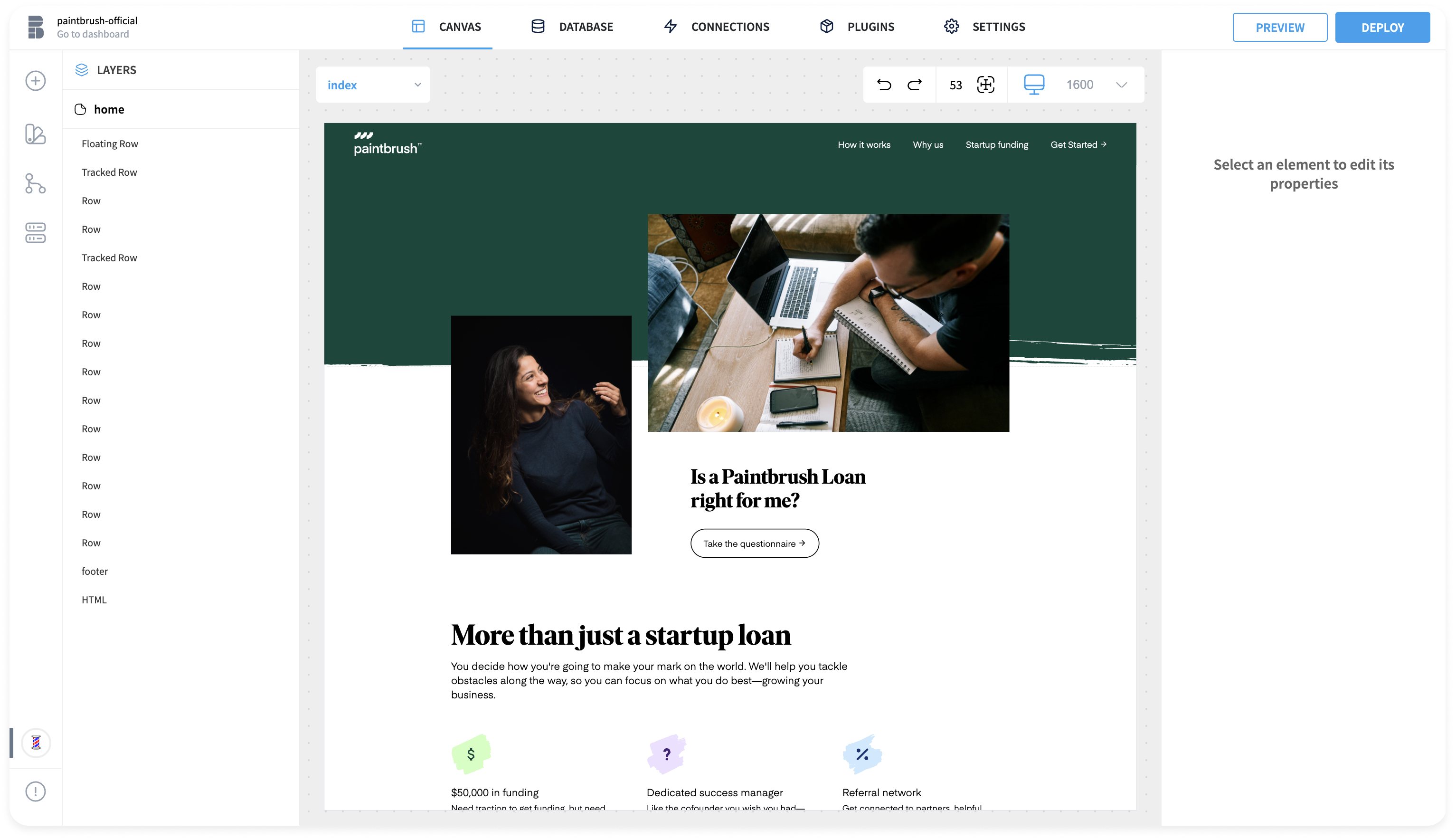Click the Plugins icon in toolbar

(x=826, y=26)
